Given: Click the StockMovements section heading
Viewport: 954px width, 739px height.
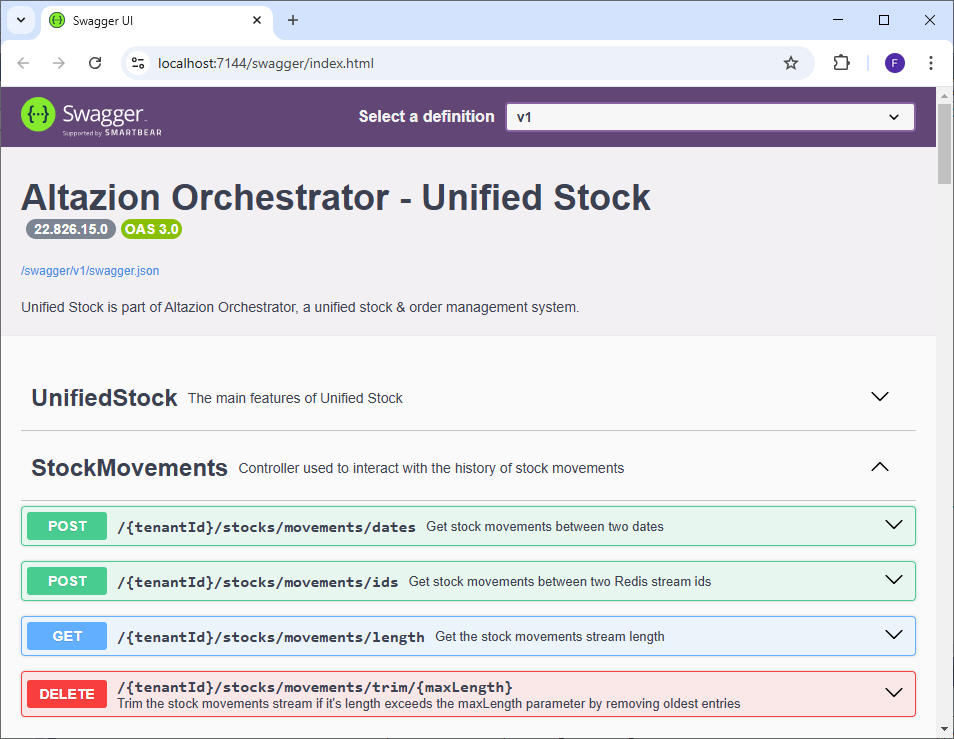Looking at the screenshot, I should click(129, 468).
